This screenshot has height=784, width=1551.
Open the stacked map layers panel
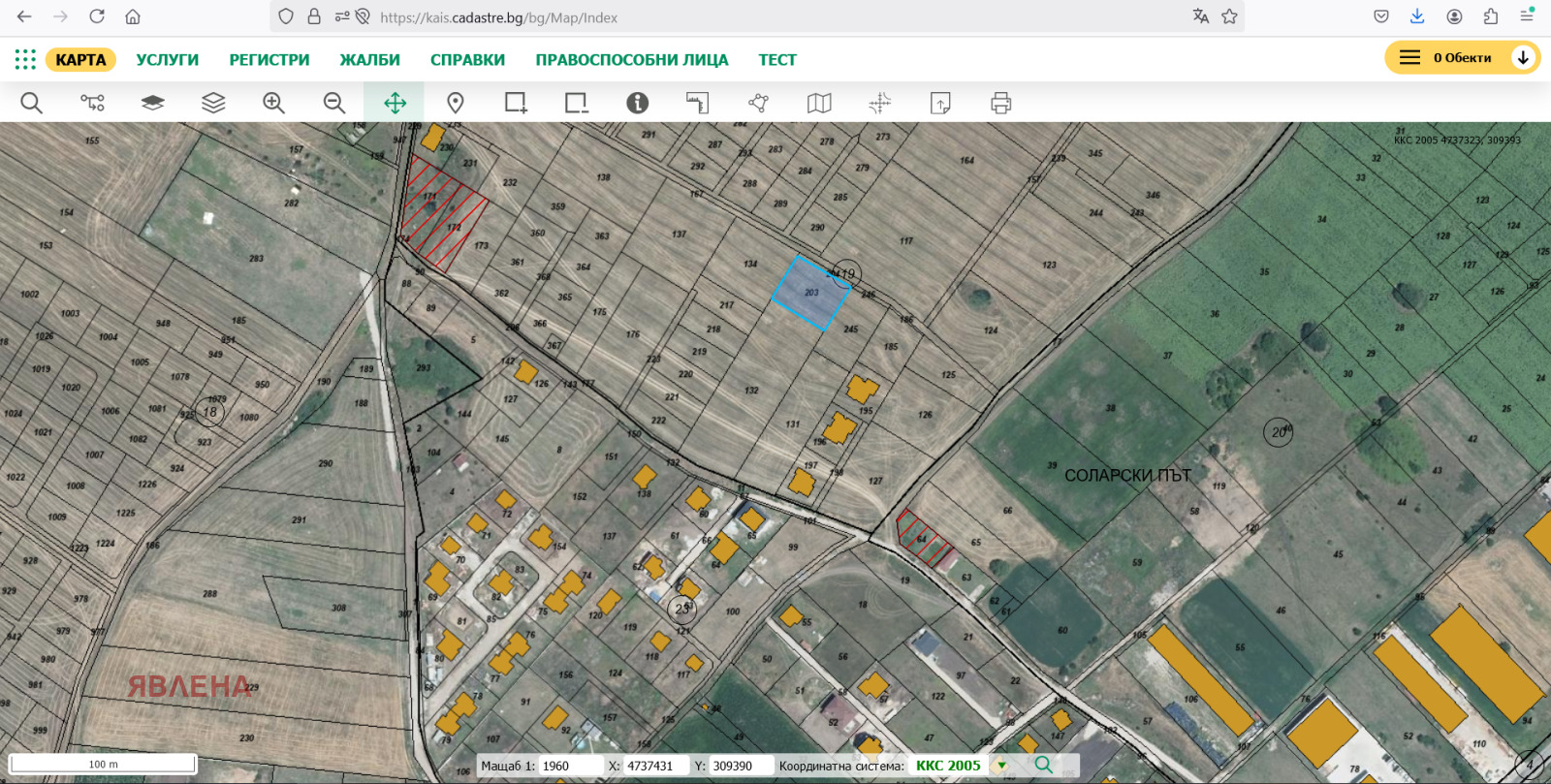click(x=213, y=103)
